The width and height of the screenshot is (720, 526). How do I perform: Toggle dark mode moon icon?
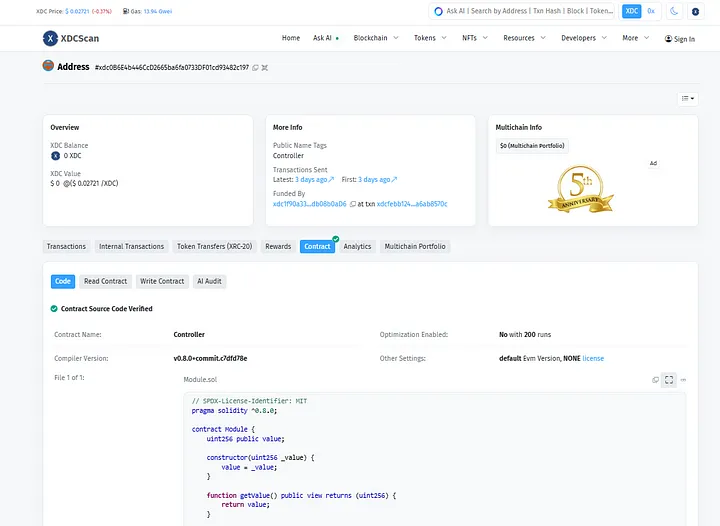pyautogui.click(x=674, y=11)
